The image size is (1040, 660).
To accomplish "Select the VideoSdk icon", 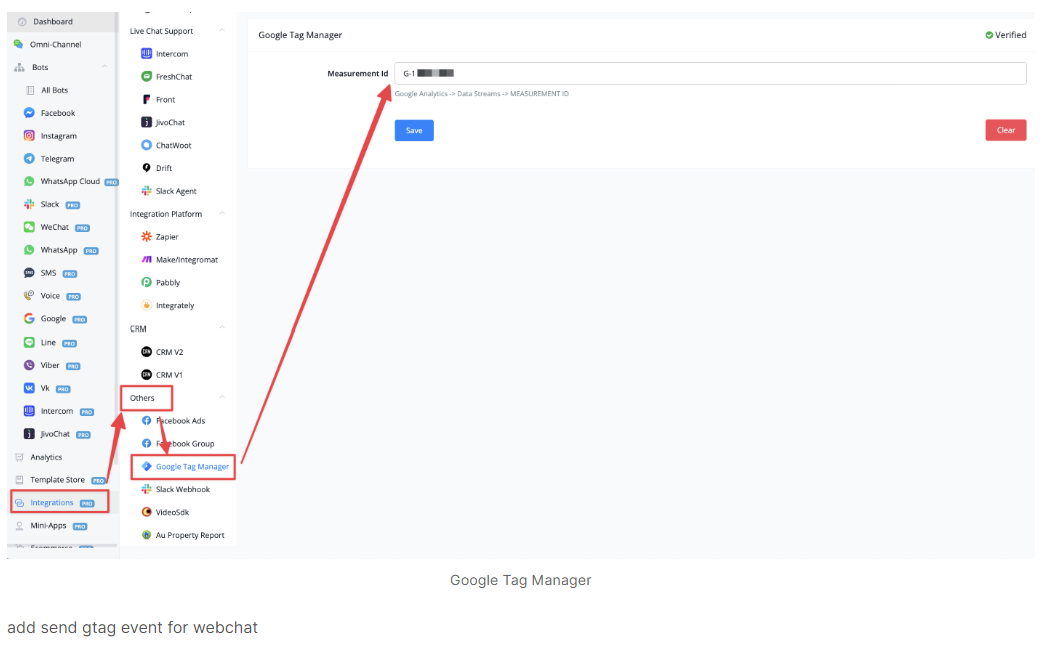I will 147,512.
